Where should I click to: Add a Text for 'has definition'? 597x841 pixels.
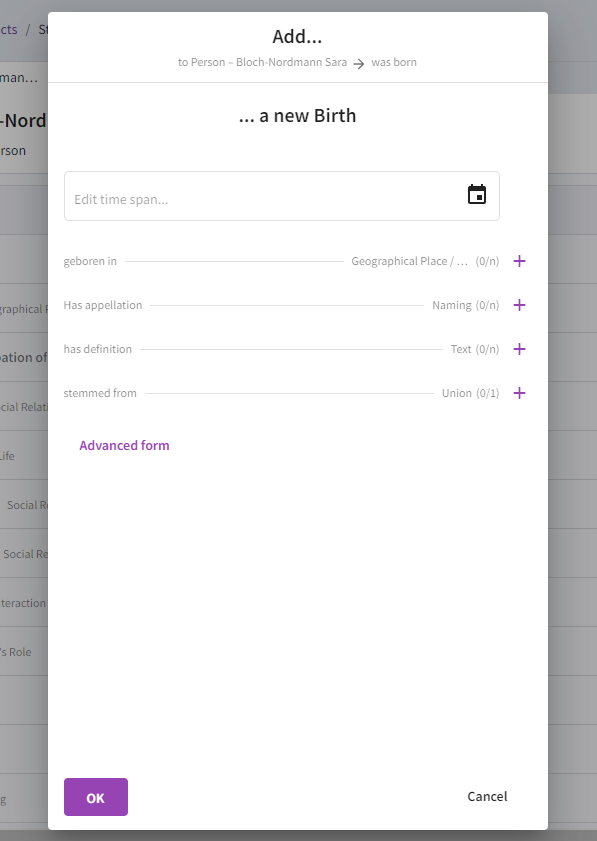pos(519,349)
